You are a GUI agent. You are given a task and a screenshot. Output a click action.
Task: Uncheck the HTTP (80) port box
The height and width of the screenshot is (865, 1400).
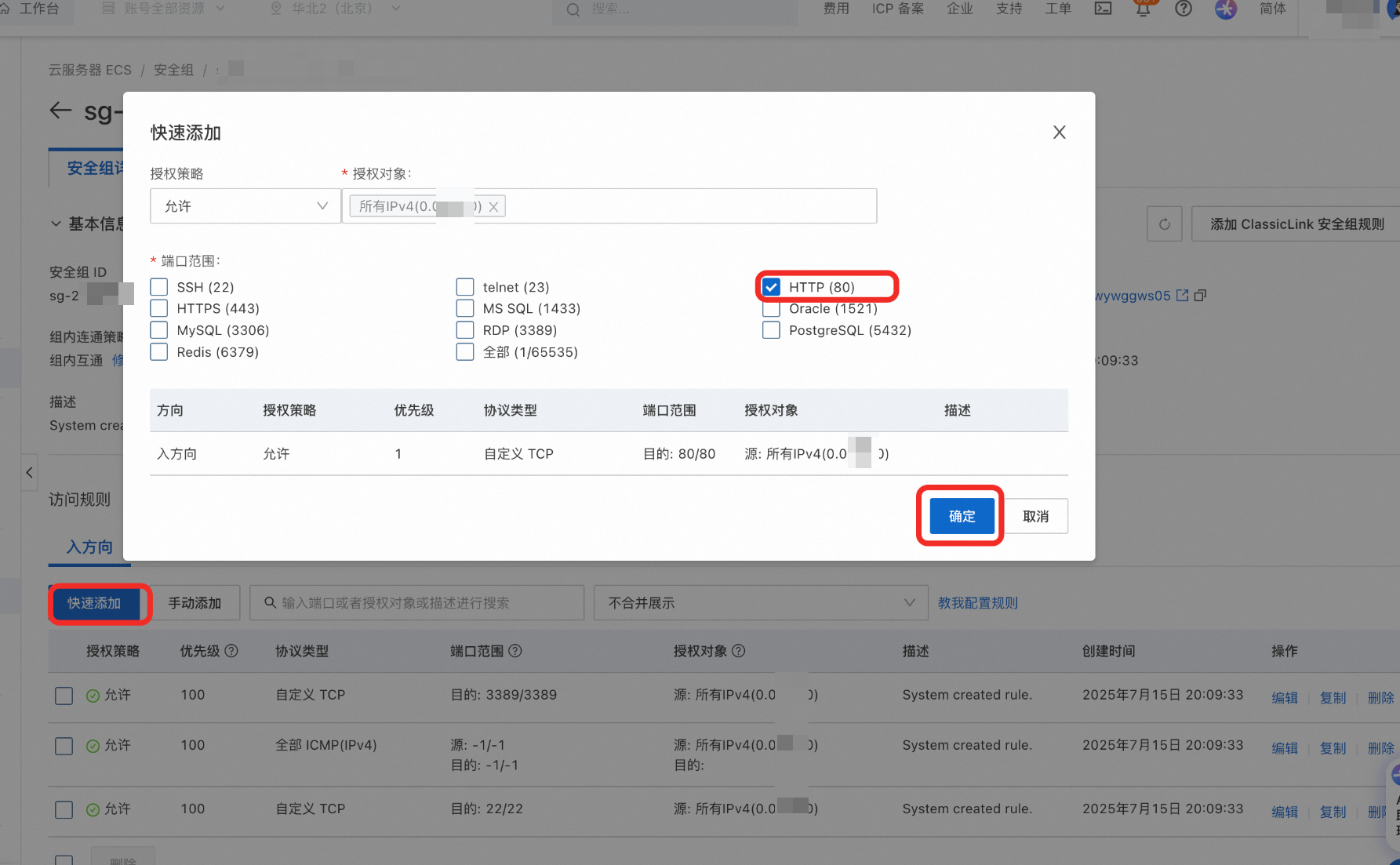(x=772, y=287)
